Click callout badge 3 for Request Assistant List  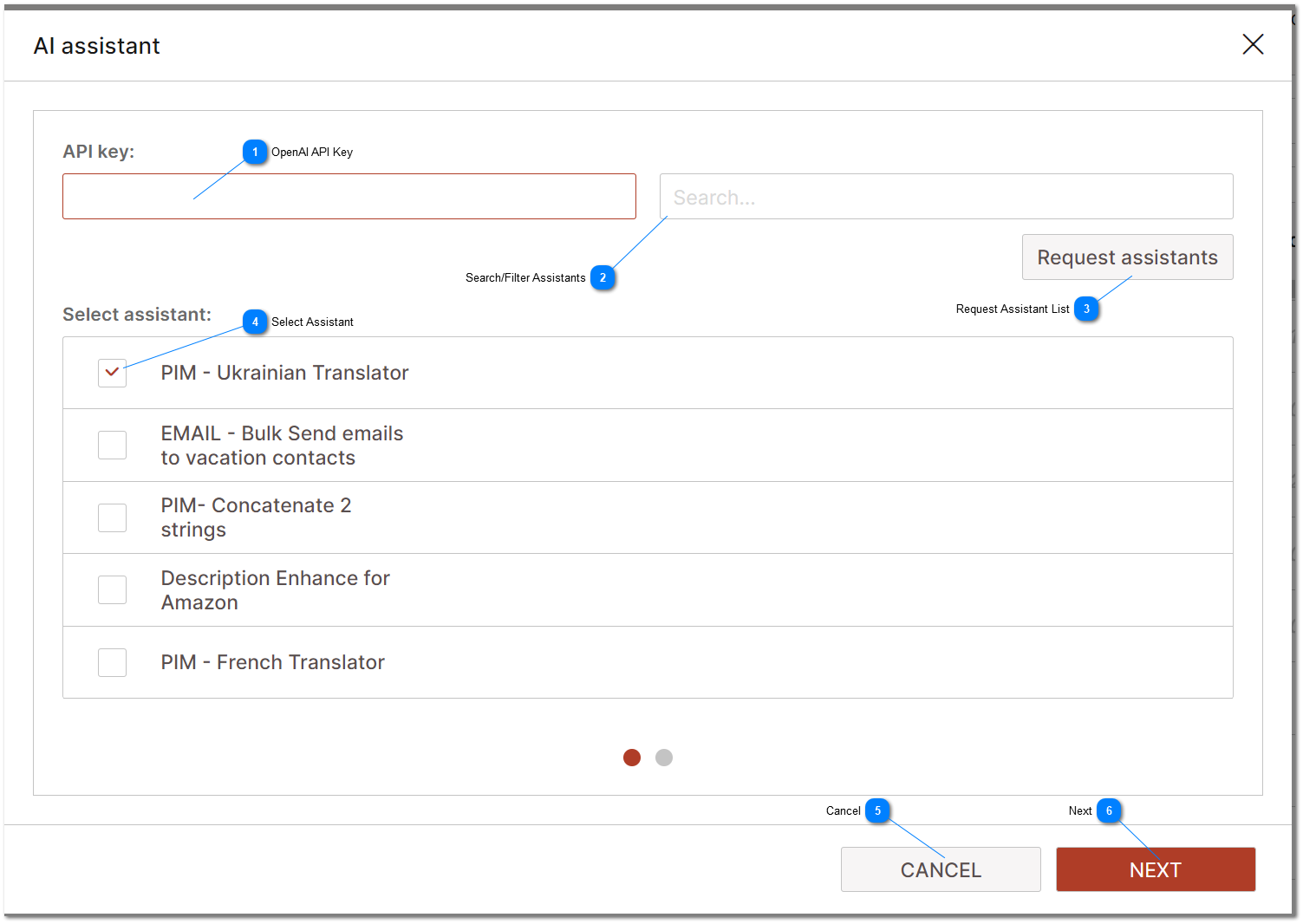coord(1086,308)
